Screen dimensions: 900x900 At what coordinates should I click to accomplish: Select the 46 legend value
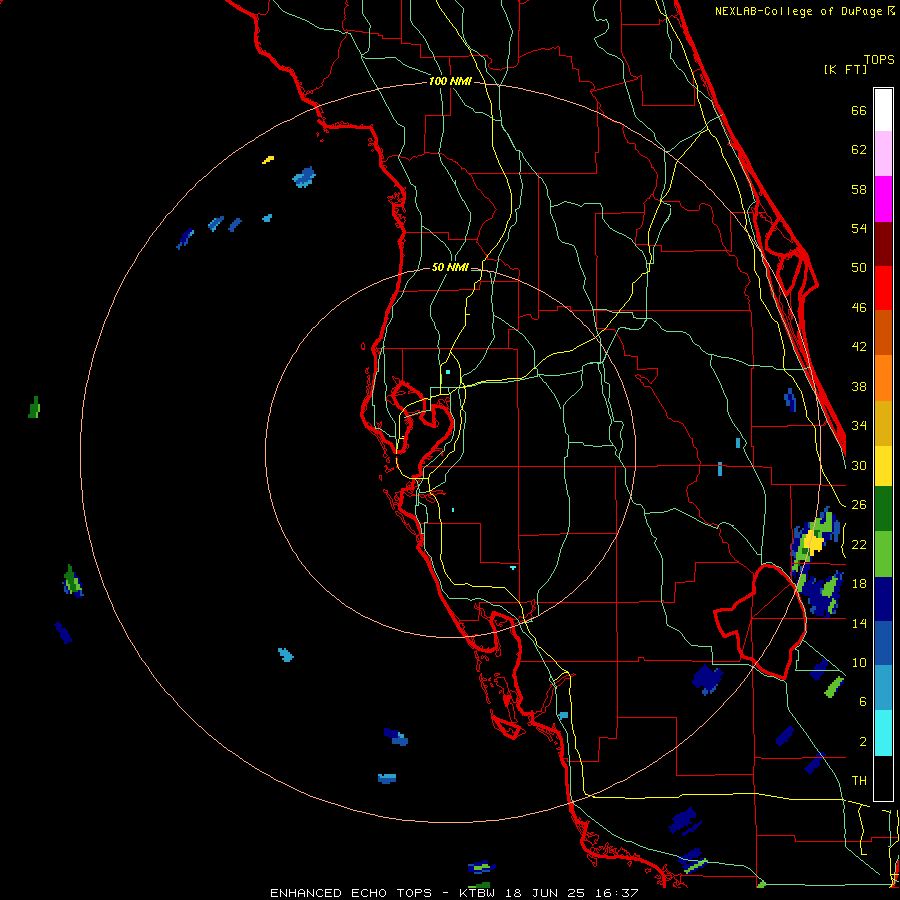(x=859, y=308)
